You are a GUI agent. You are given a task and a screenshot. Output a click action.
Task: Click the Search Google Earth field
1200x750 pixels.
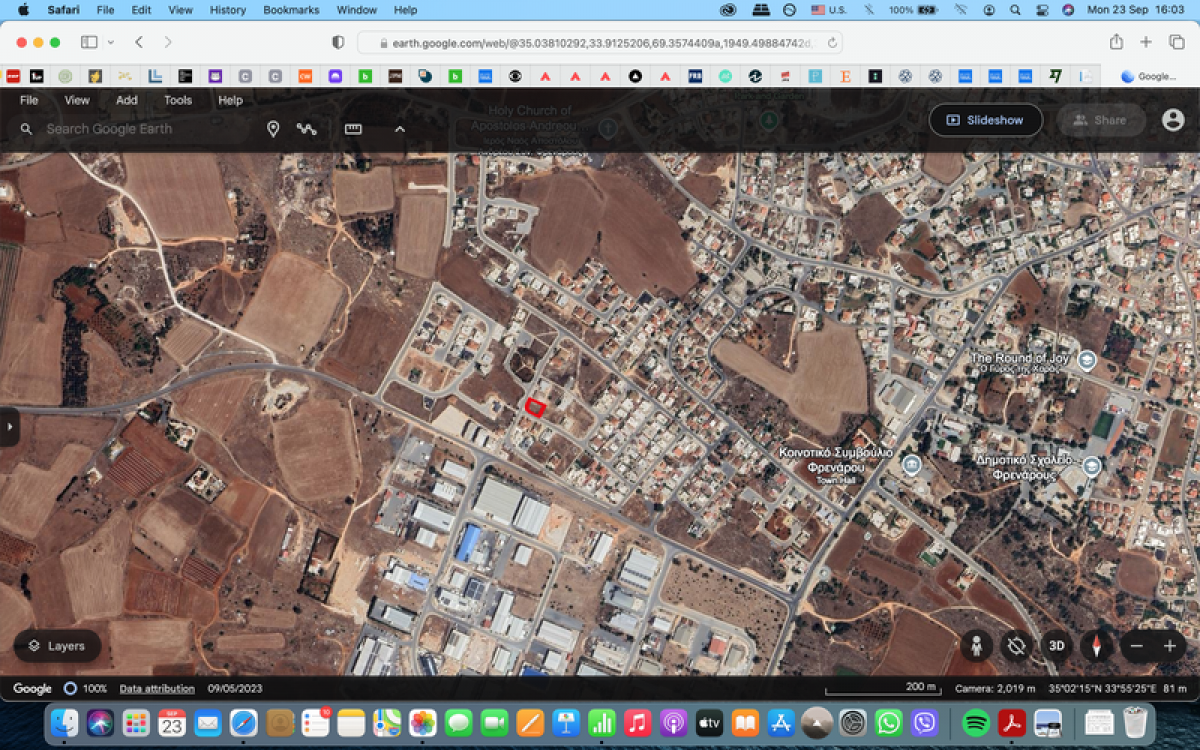pyautogui.click(x=140, y=129)
